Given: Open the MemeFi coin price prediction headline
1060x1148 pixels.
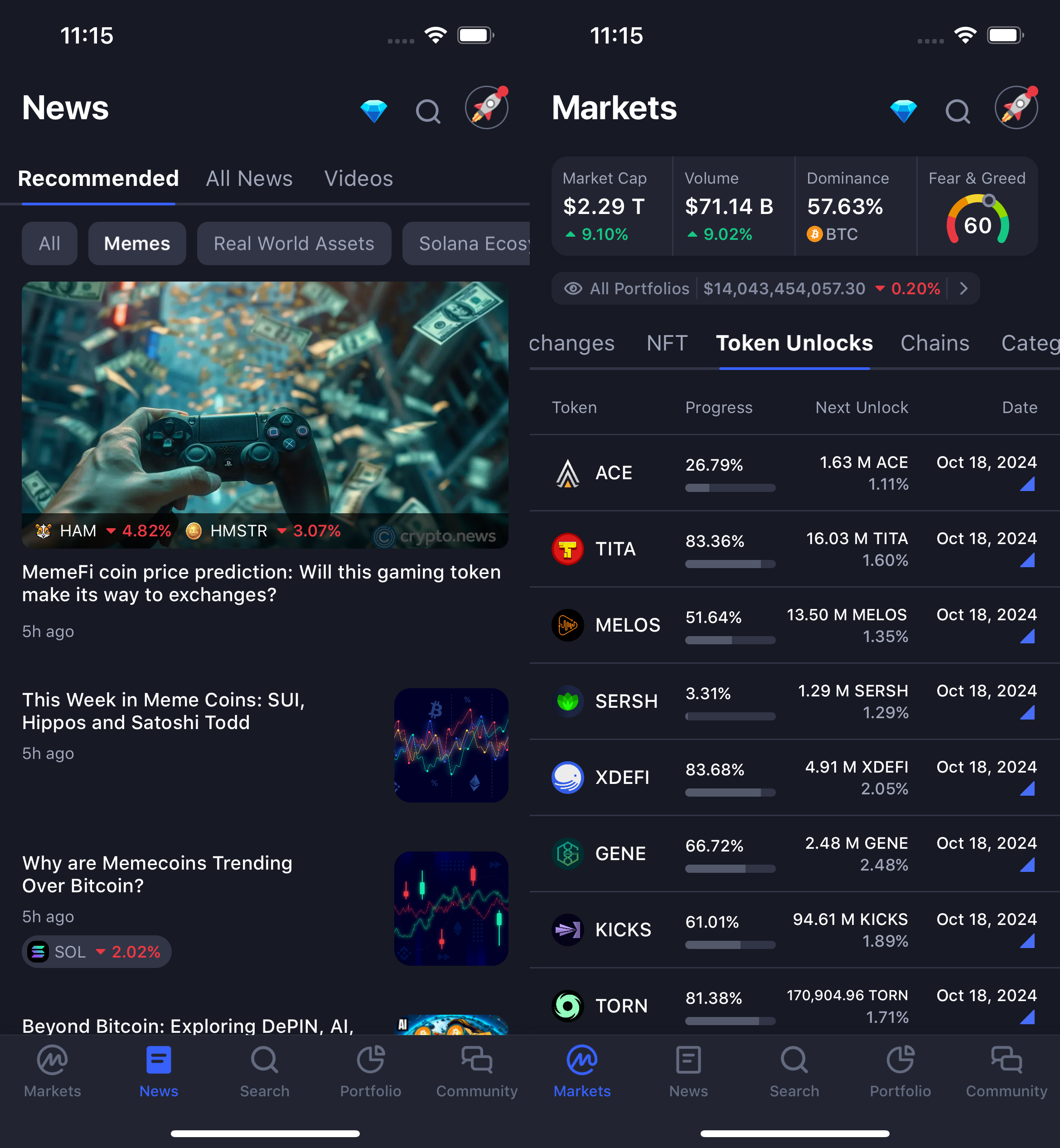Looking at the screenshot, I should coord(261,583).
